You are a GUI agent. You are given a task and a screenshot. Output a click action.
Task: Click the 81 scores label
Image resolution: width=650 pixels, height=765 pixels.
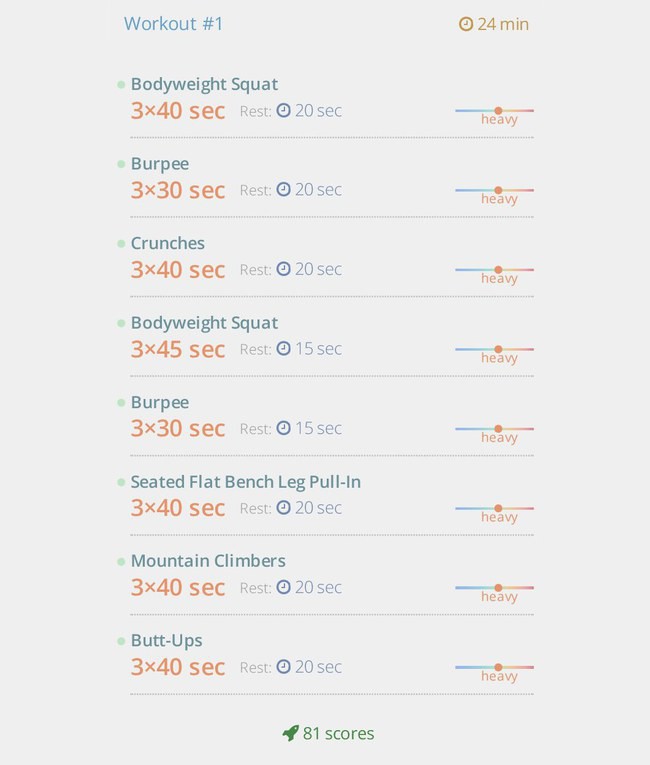(x=338, y=733)
